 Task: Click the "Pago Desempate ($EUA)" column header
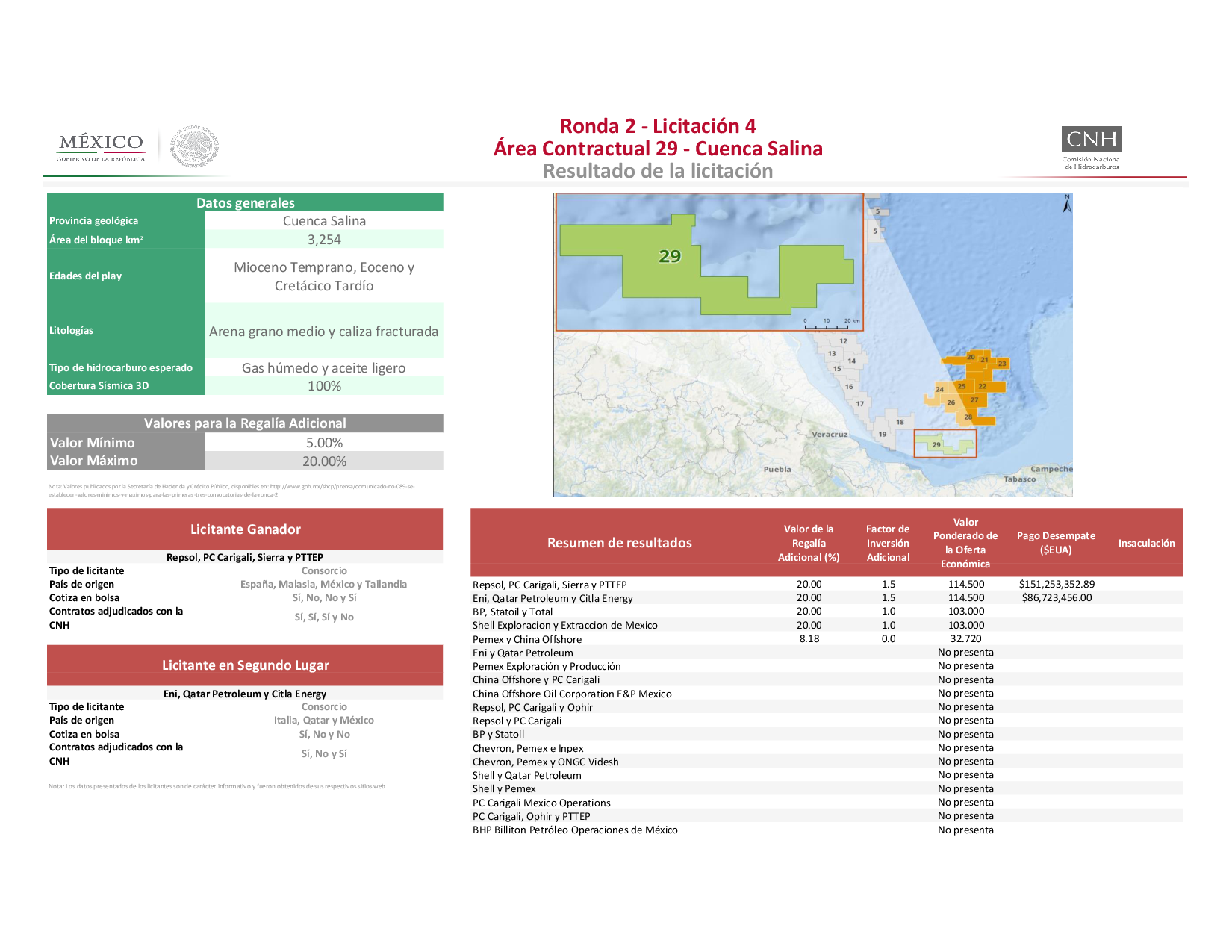[x=1056, y=543]
